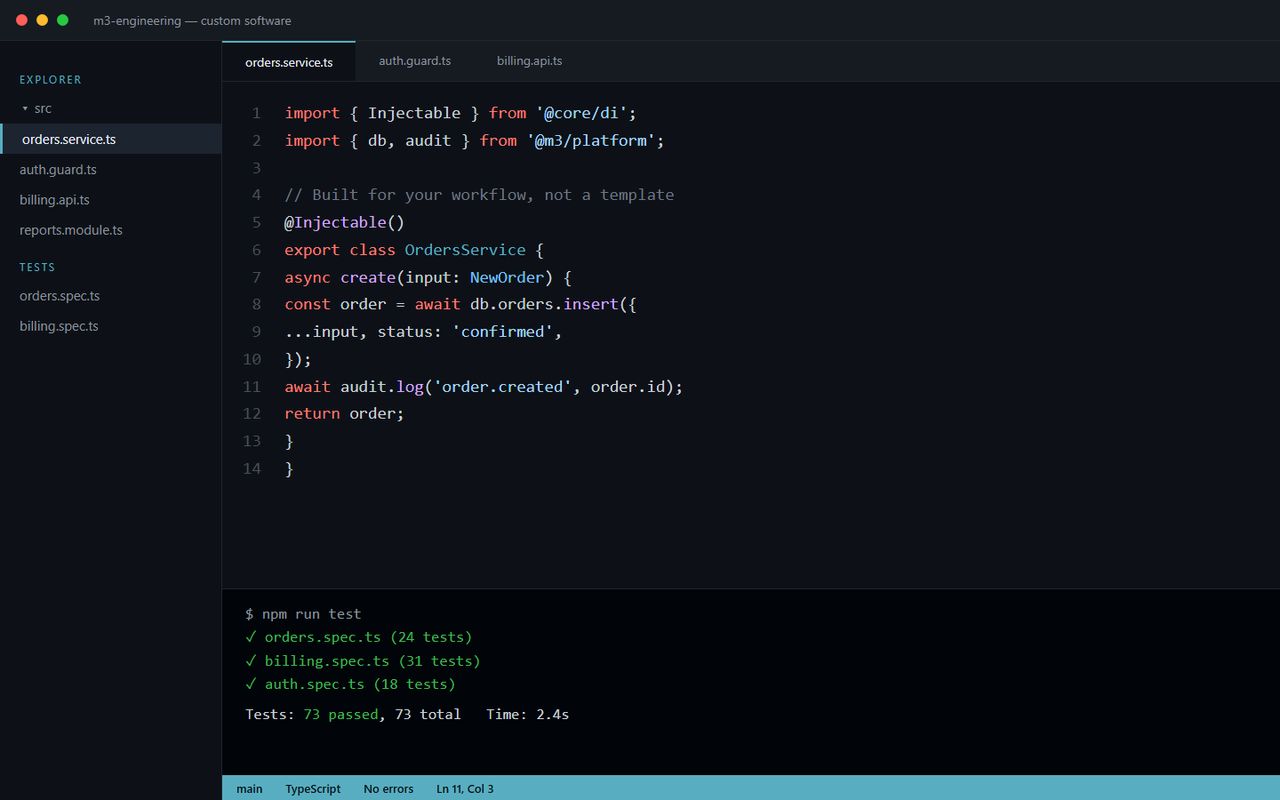Viewport: 1280px width, 800px height.
Task: Click 'return order;' on line 12
Action: (344, 413)
